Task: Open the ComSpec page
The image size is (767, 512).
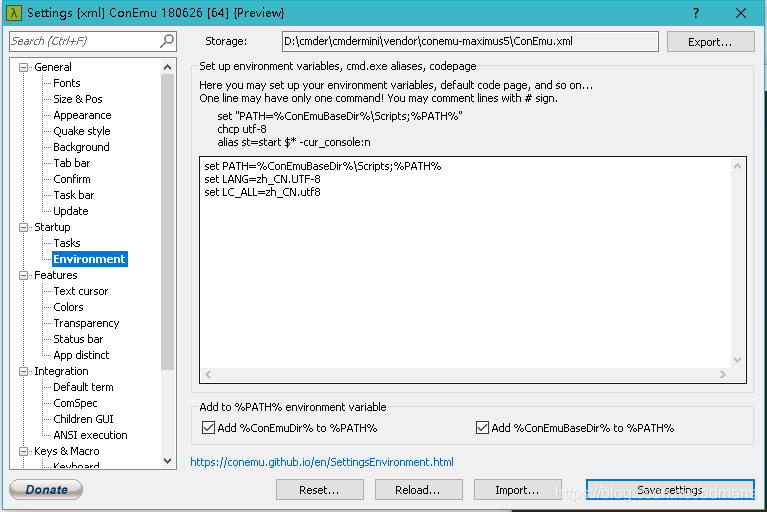Action: [x=75, y=403]
